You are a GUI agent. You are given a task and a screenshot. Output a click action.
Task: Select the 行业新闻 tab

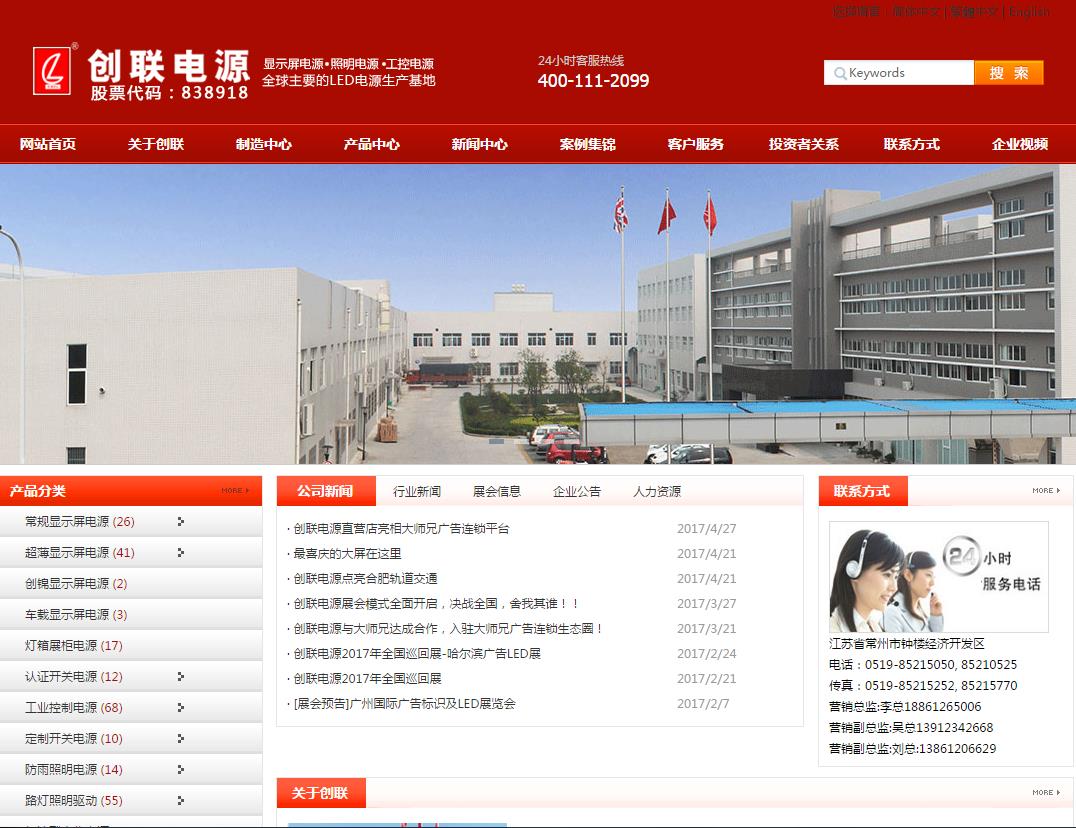[417, 491]
